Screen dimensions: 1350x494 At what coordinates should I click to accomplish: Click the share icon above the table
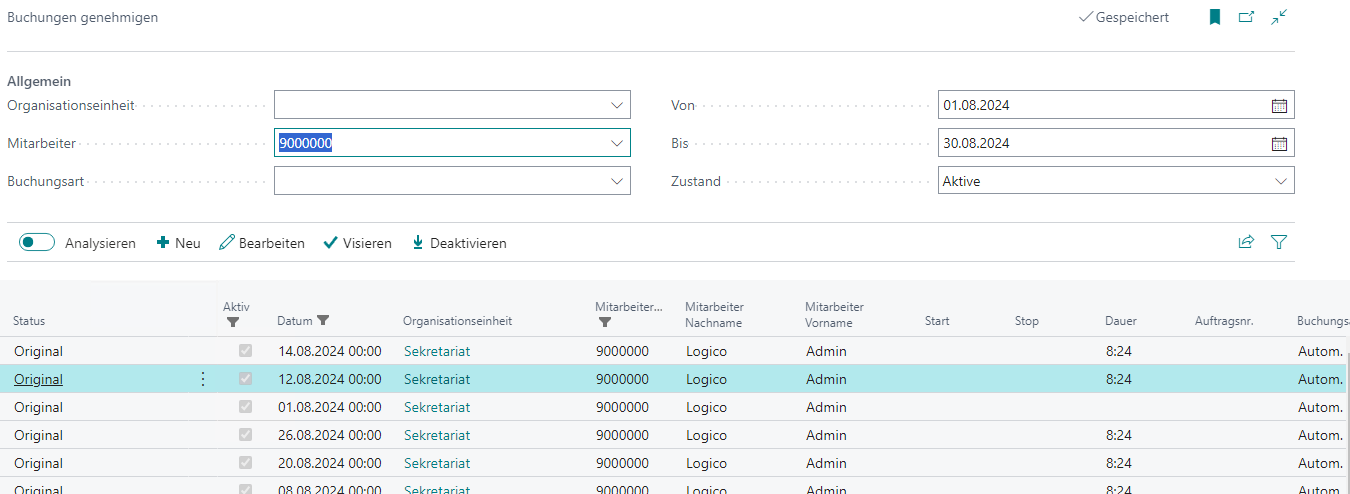coord(1246,242)
